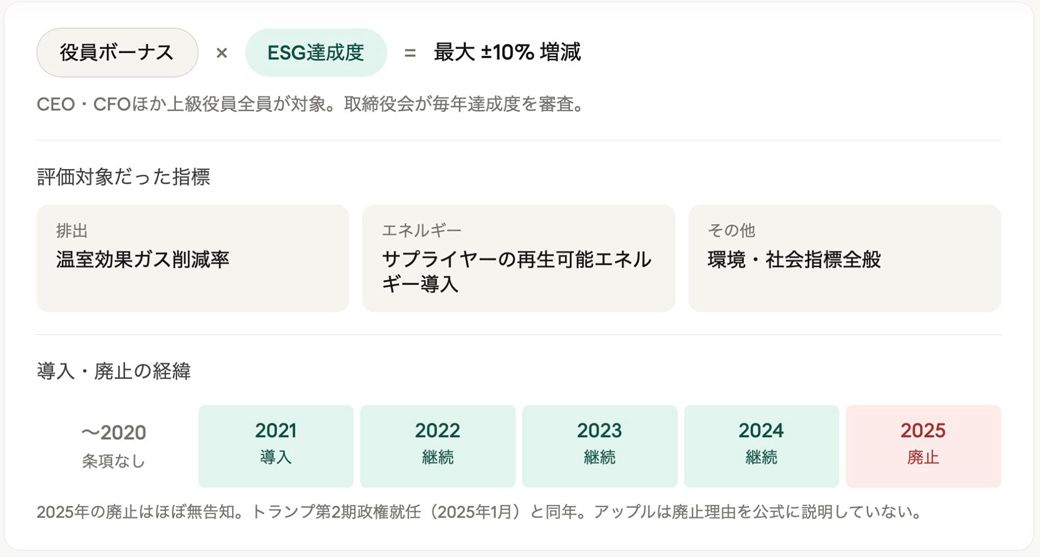1040x557 pixels.
Task: Select the 温室効果ガス削減率 indicator title
Action: pos(143,259)
